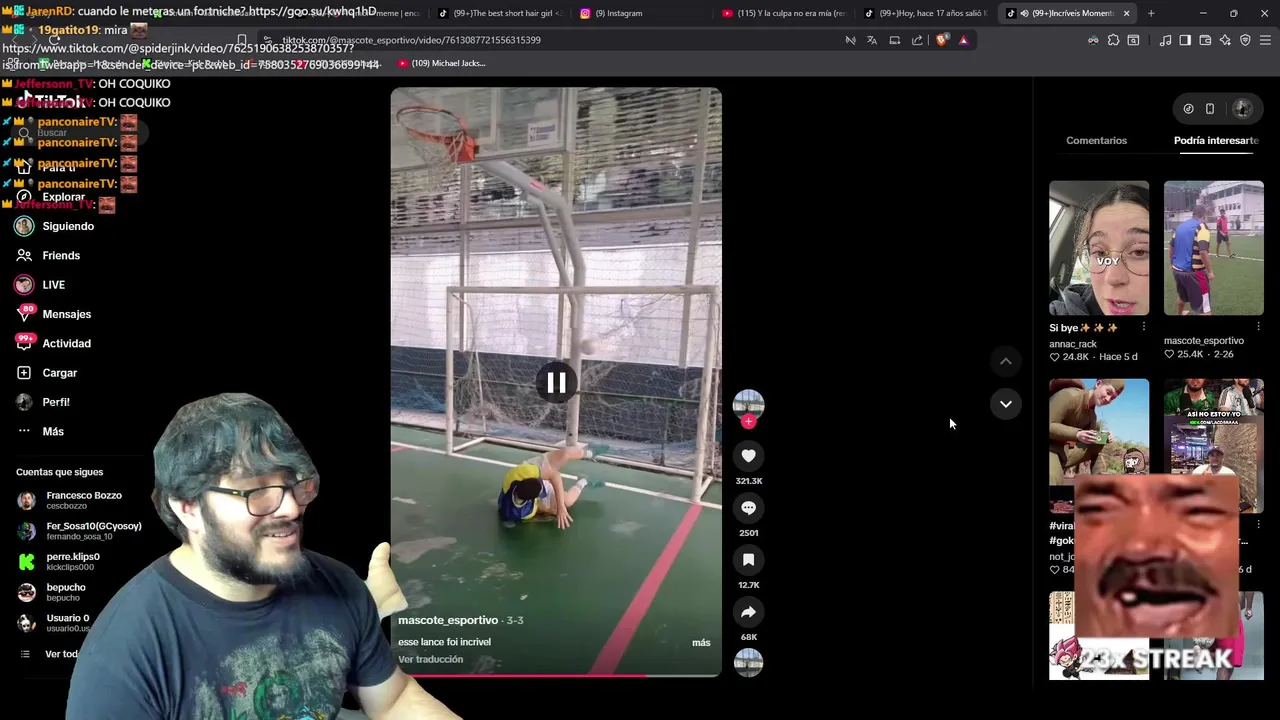This screenshot has height=720, width=1280.
Task: Click the share page icon in address bar
Action: (917, 40)
